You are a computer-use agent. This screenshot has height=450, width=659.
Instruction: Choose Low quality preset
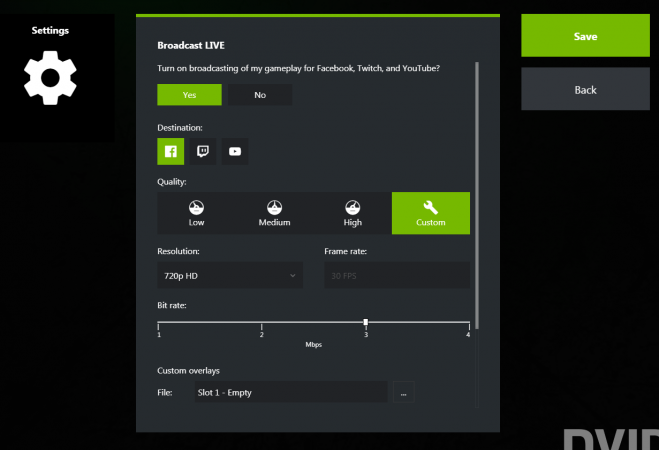click(196, 213)
